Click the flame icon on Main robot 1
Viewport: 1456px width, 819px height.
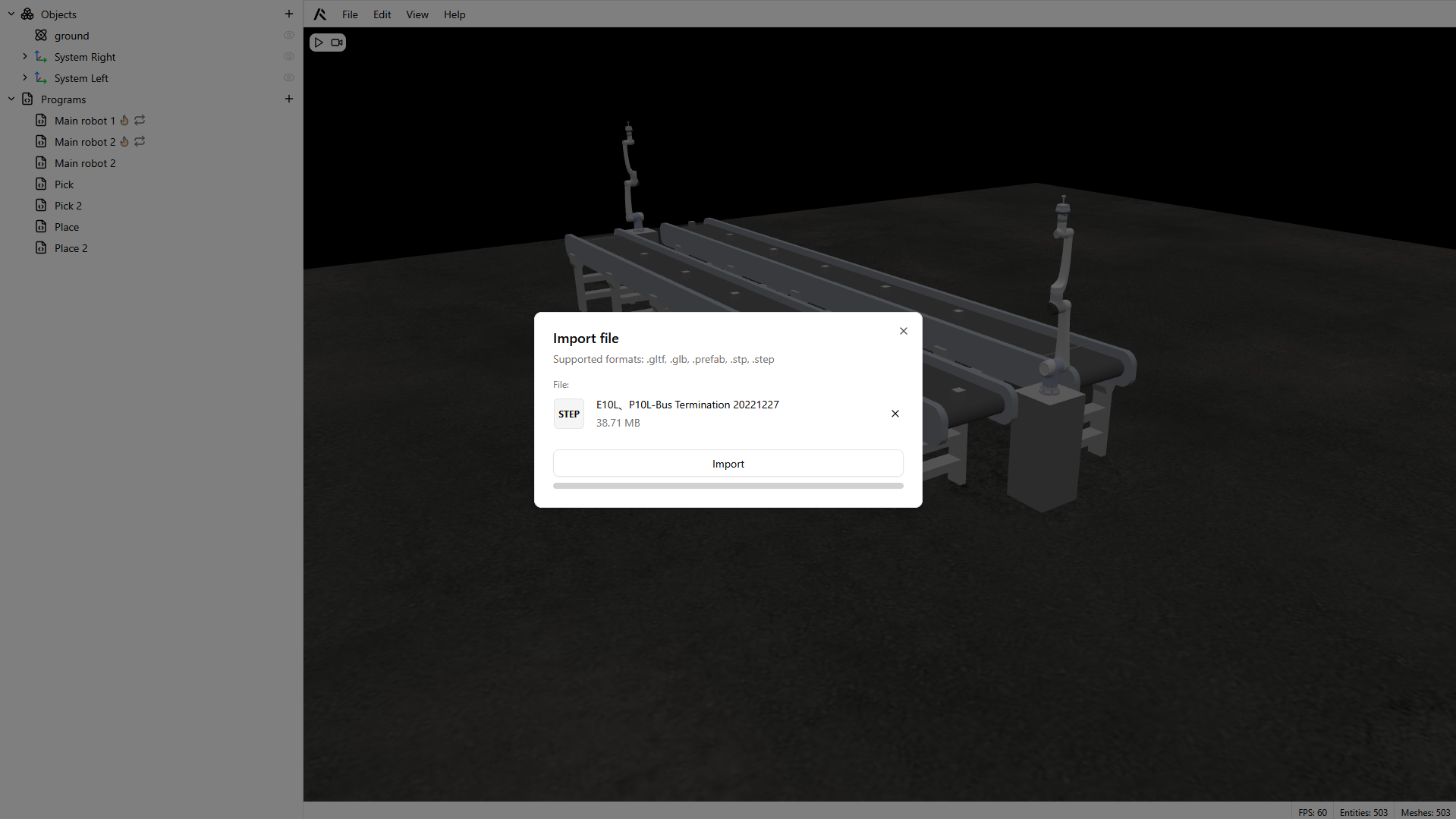coord(124,121)
